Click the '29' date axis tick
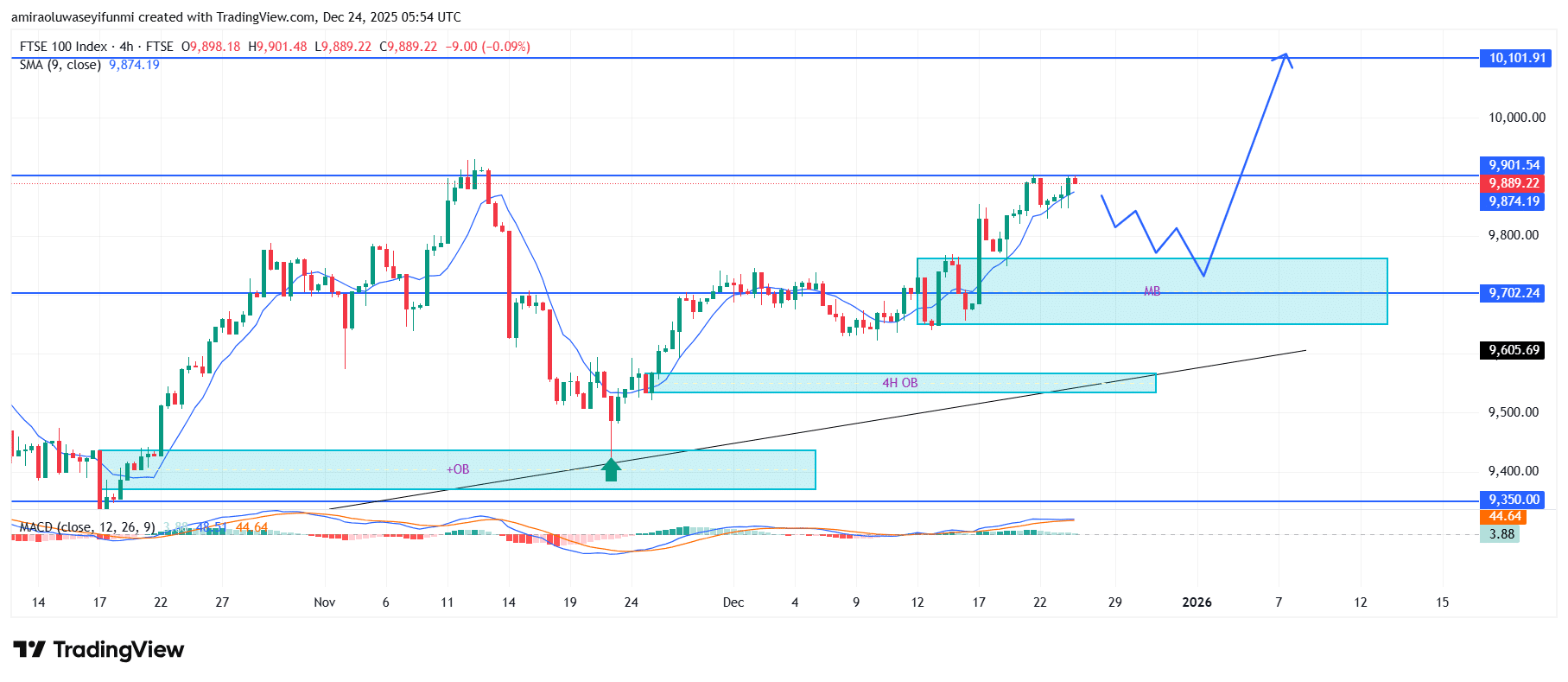 click(1115, 602)
